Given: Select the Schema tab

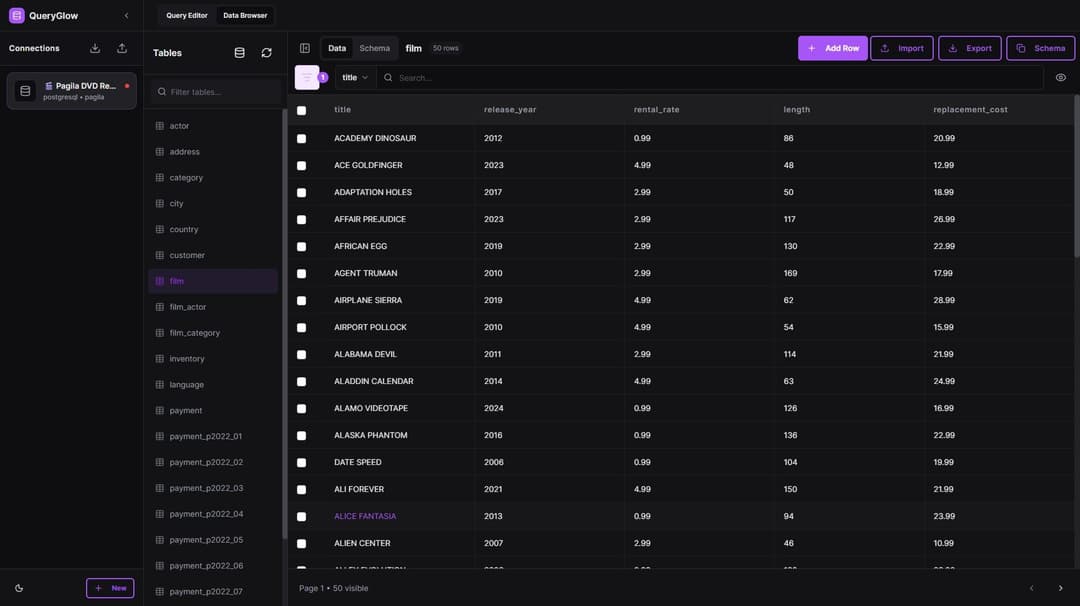Looking at the screenshot, I should coord(375,48).
